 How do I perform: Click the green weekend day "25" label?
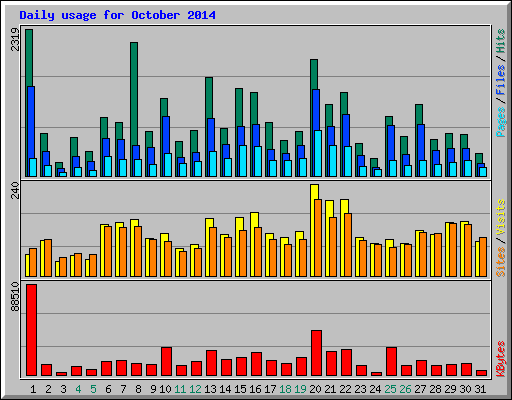390,389
